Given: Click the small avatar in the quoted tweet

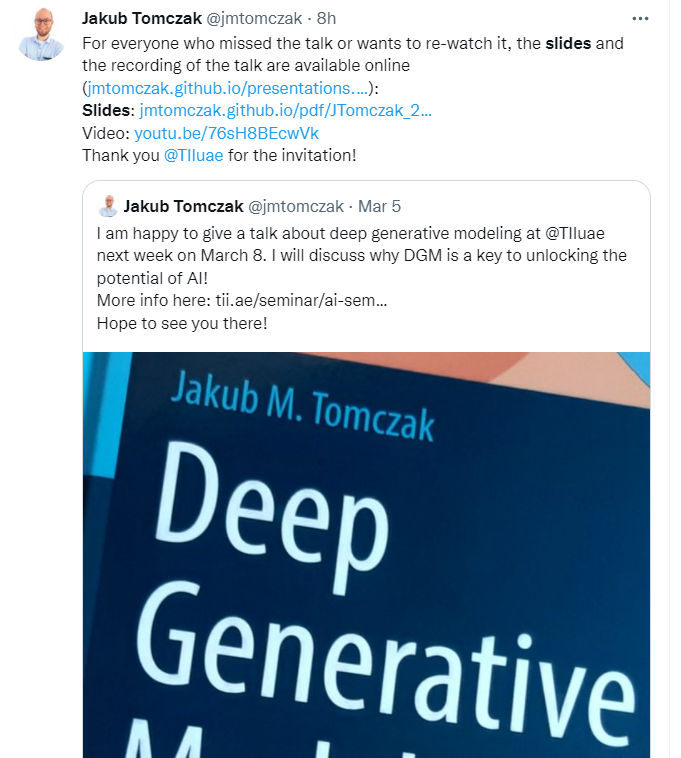Looking at the screenshot, I should point(108,207).
